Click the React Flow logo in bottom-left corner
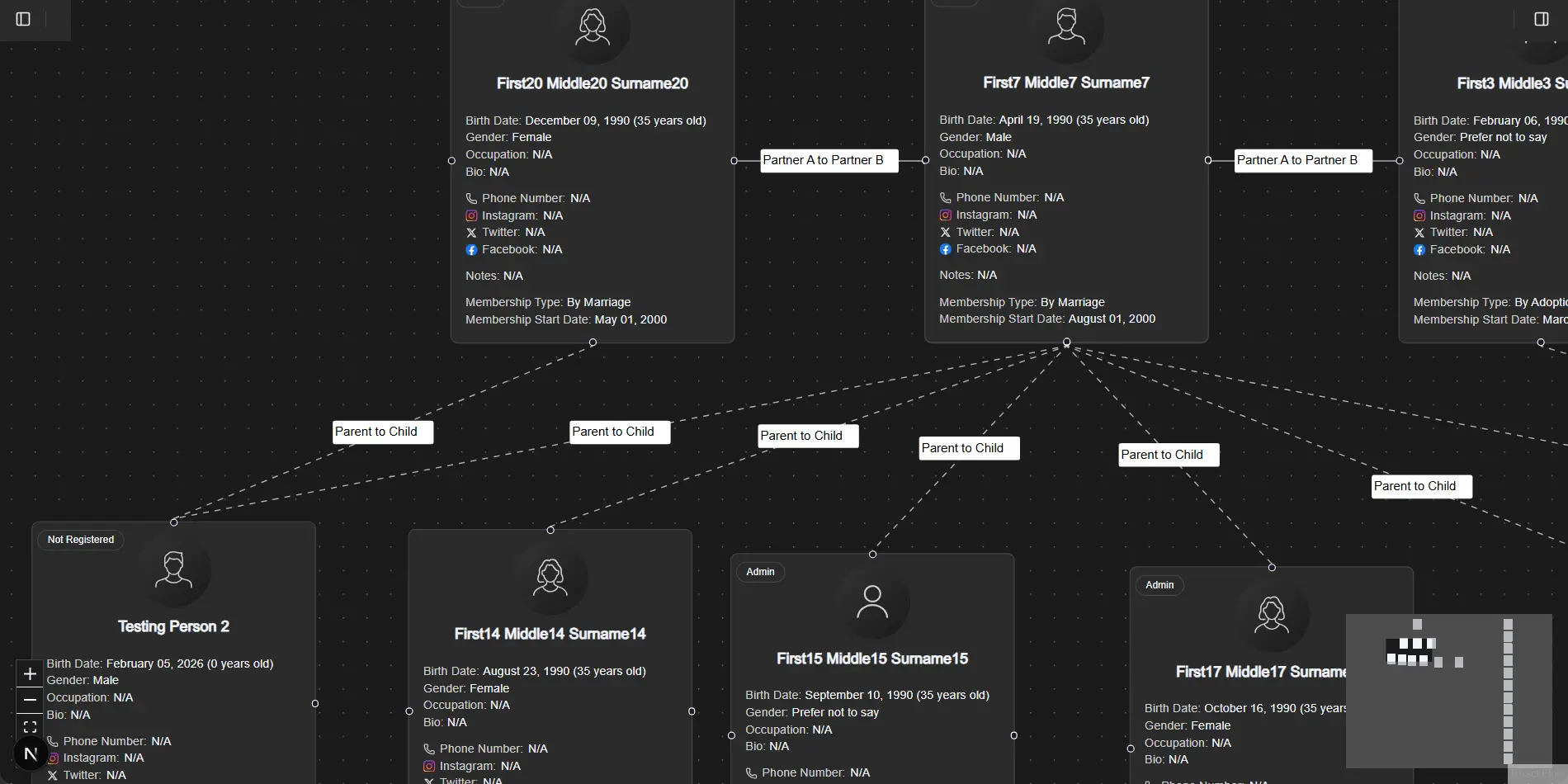This screenshot has width=1568, height=784. point(30,753)
